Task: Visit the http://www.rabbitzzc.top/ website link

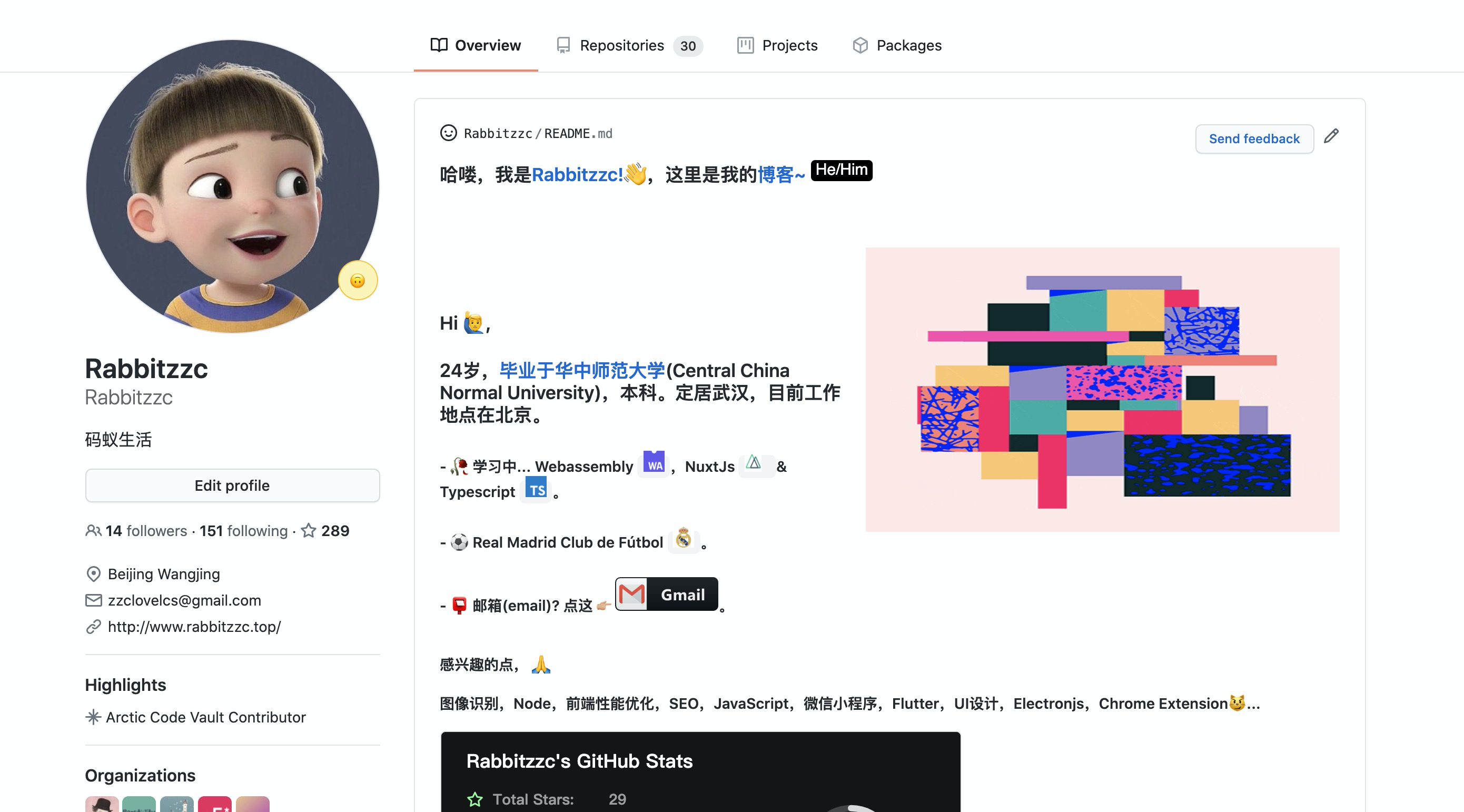Action: click(194, 626)
